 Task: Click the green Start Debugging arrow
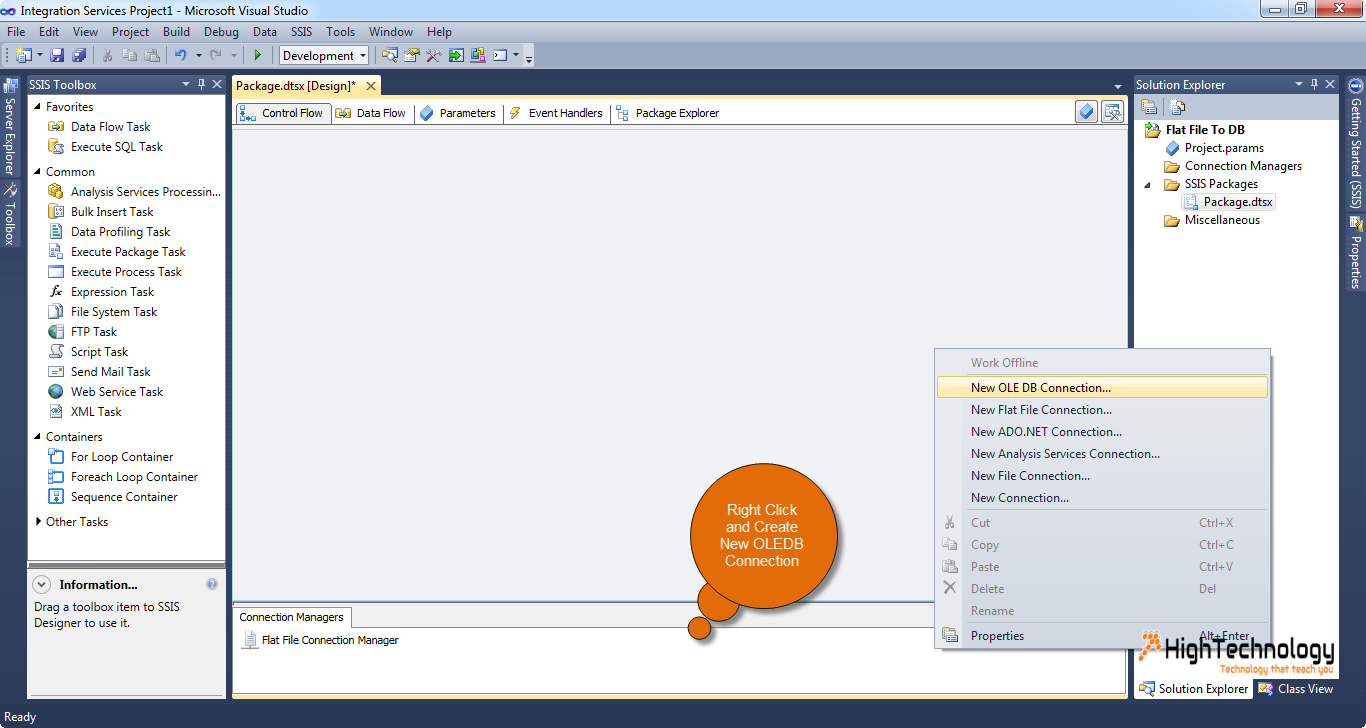tap(258, 56)
